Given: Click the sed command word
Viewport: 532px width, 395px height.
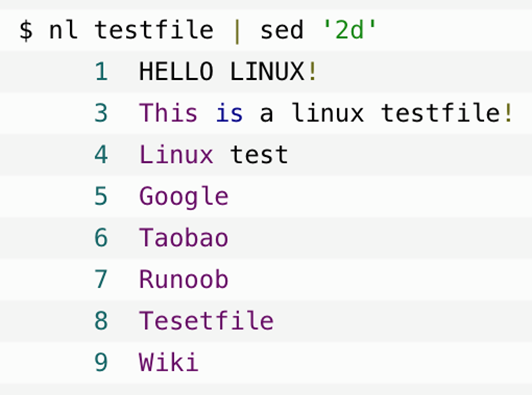Looking at the screenshot, I should coord(282,30).
